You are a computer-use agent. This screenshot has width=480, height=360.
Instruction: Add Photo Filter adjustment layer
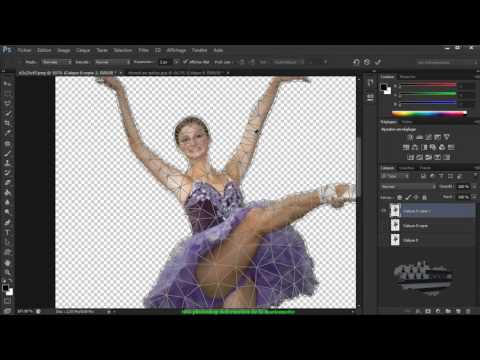(433, 147)
